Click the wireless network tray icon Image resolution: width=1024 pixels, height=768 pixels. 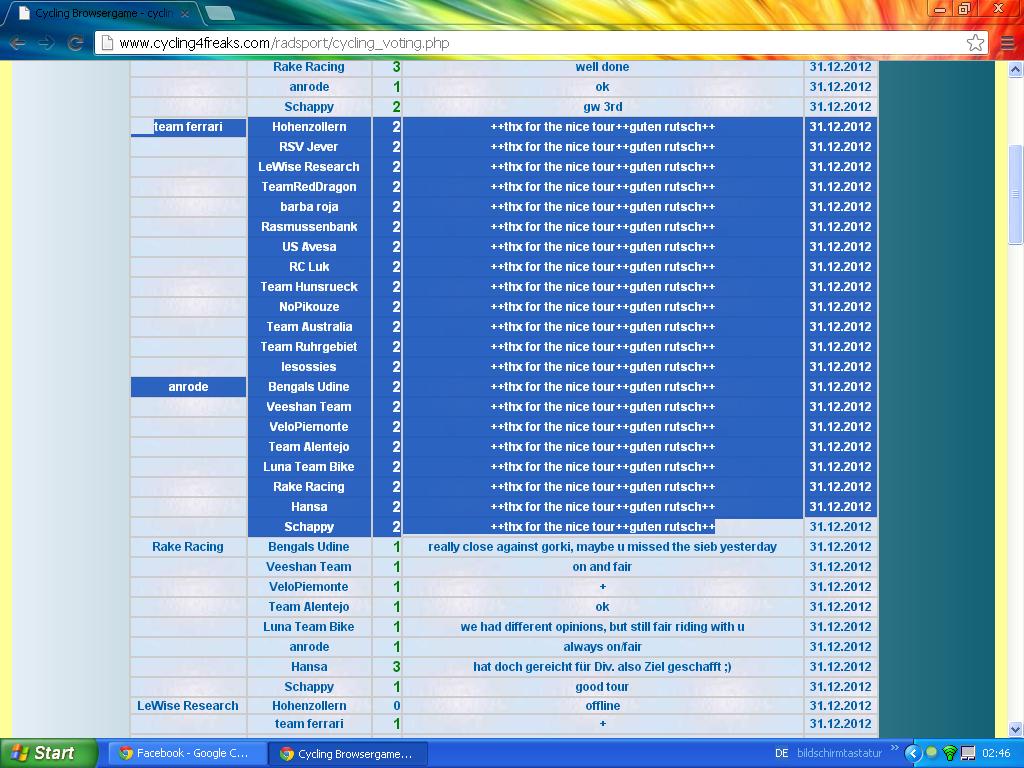point(950,753)
